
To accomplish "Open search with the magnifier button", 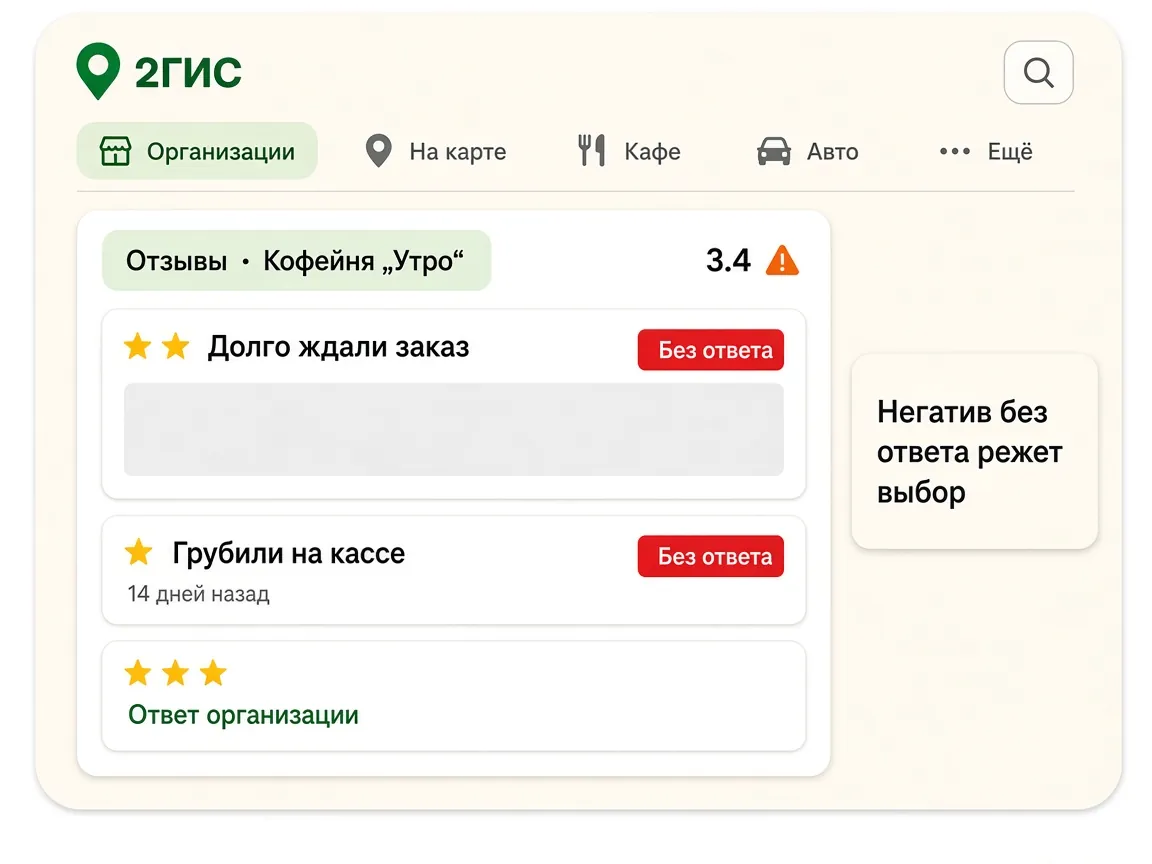I will point(1038,72).
